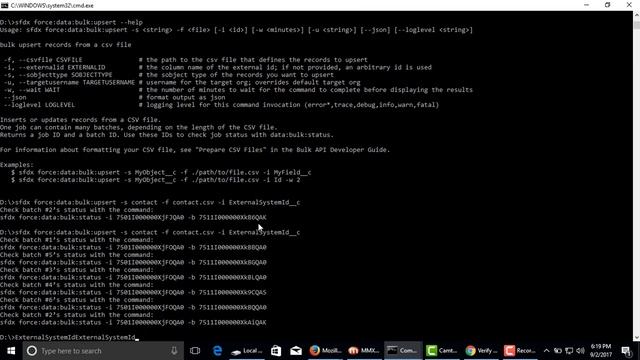
Task: Click example line ending with '-i Id -w 2'
Action: tap(156, 180)
